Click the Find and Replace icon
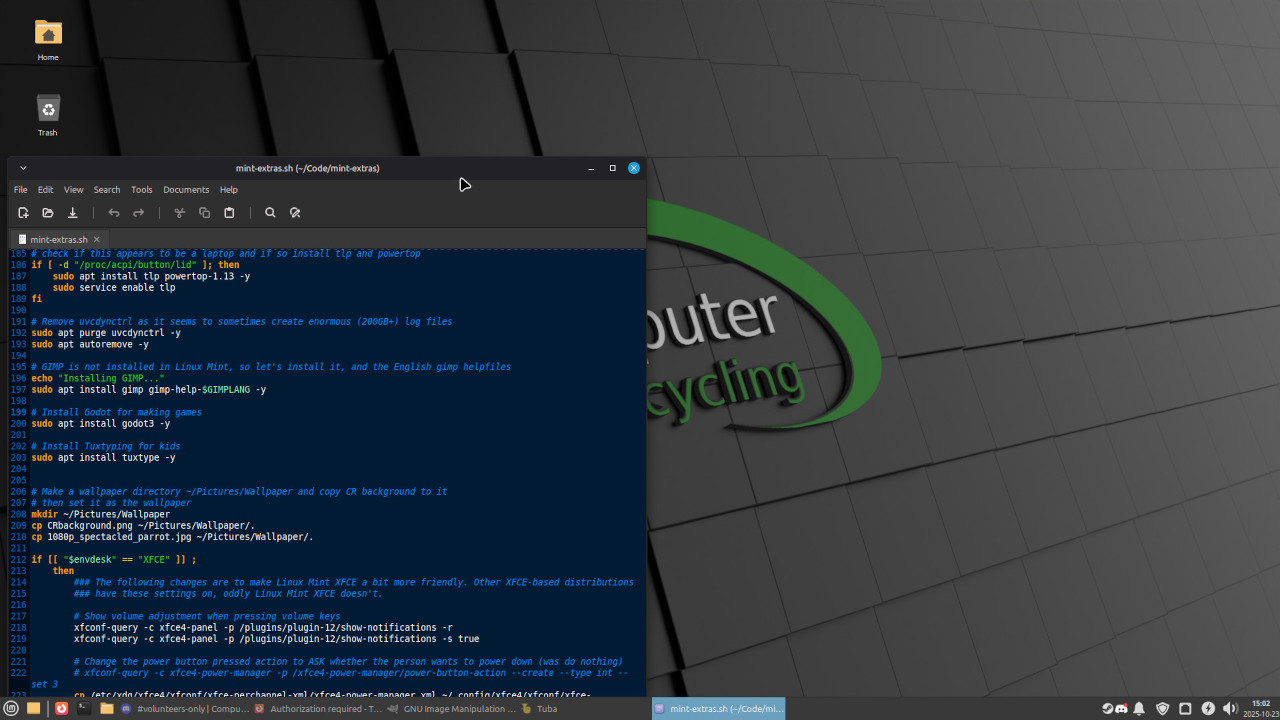The height and width of the screenshot is (720, 1280). pos(295,213)
